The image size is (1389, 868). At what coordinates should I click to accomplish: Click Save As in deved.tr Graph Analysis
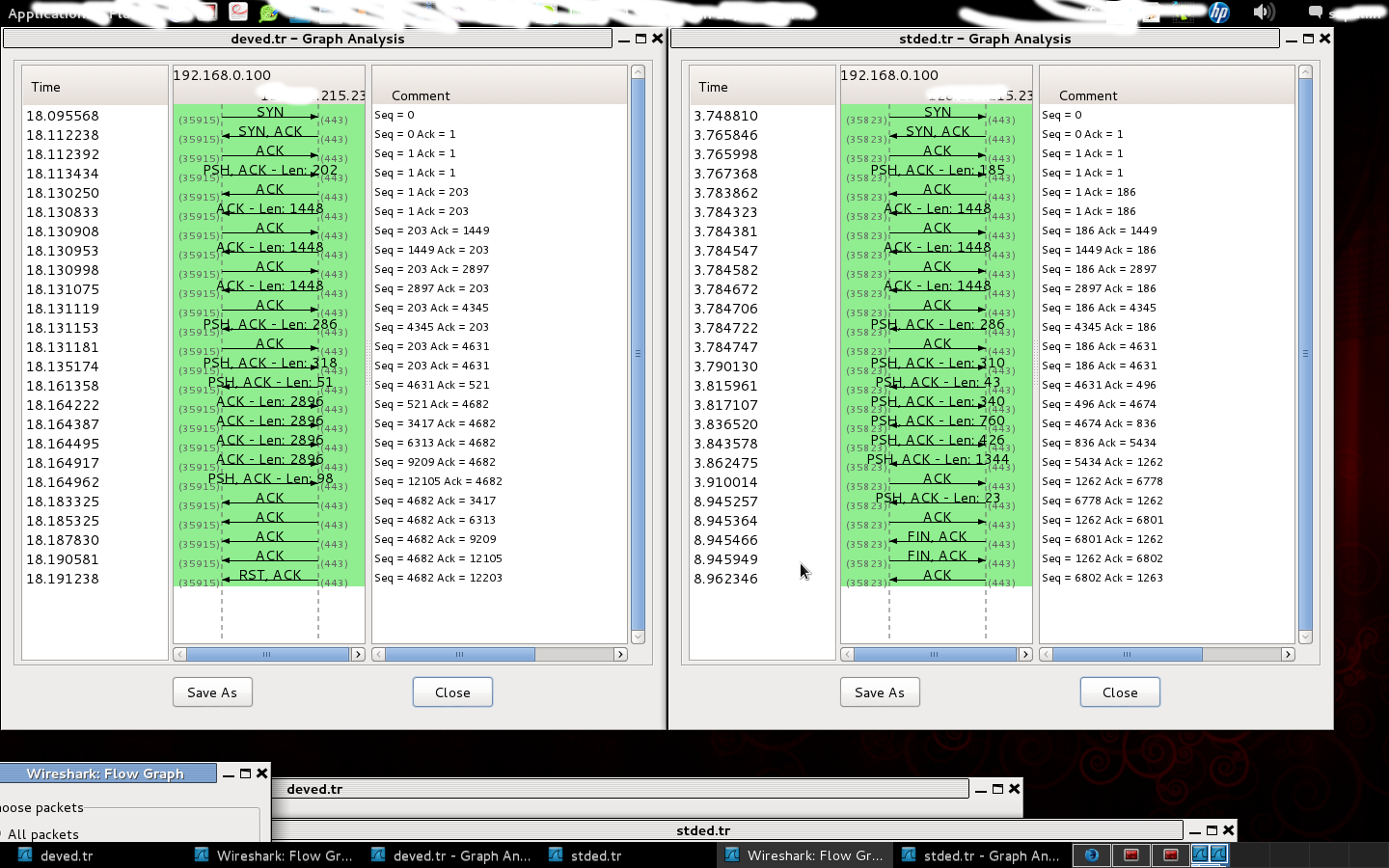point(212,692)
